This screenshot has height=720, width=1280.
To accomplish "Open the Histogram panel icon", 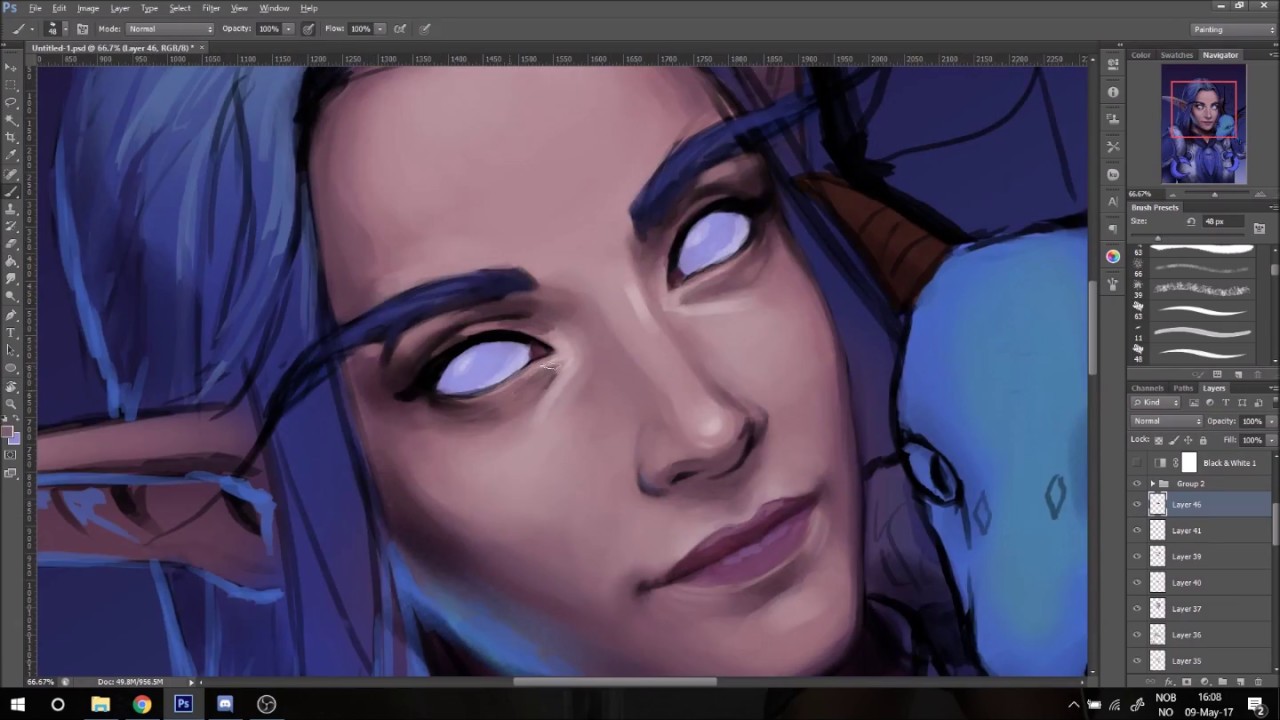I will click(1113, 118).
